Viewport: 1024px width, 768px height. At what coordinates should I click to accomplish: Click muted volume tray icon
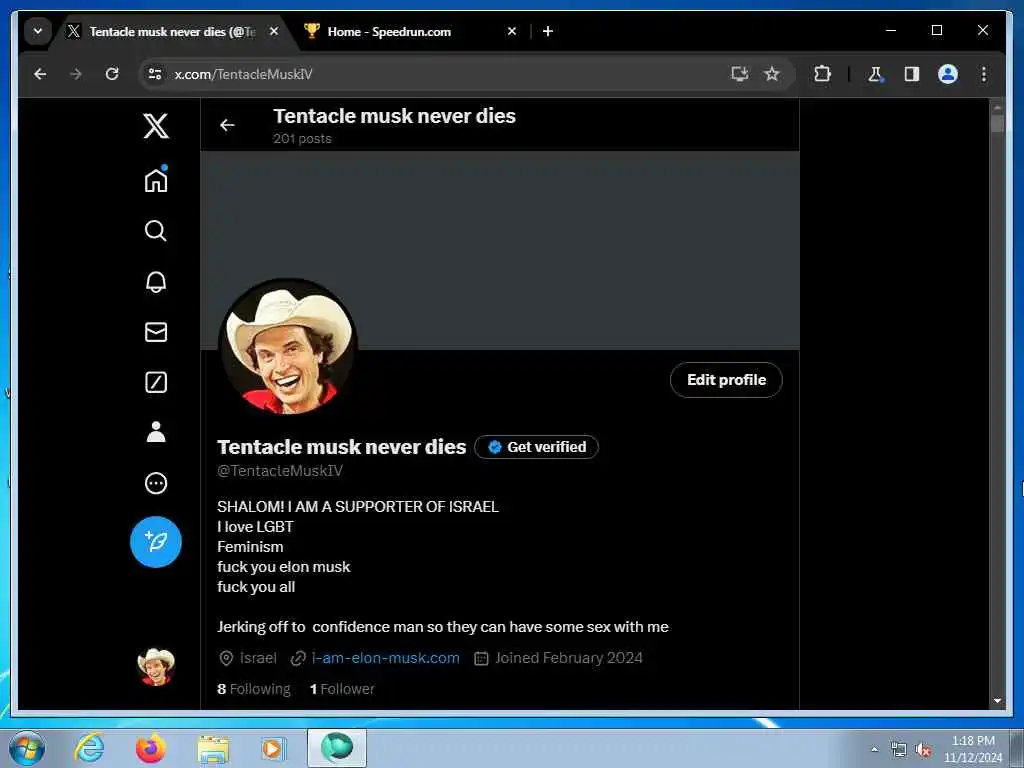click(923, 750)
